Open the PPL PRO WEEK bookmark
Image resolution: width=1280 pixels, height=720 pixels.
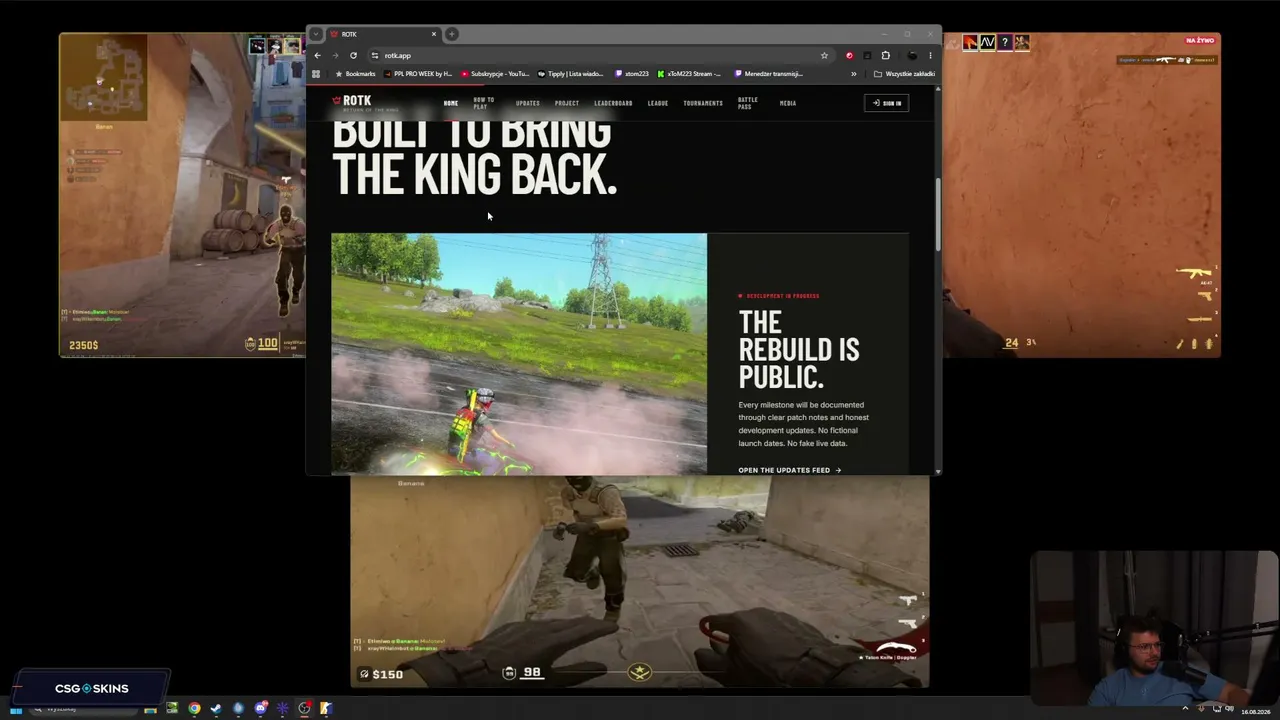[x=418, y=73]
